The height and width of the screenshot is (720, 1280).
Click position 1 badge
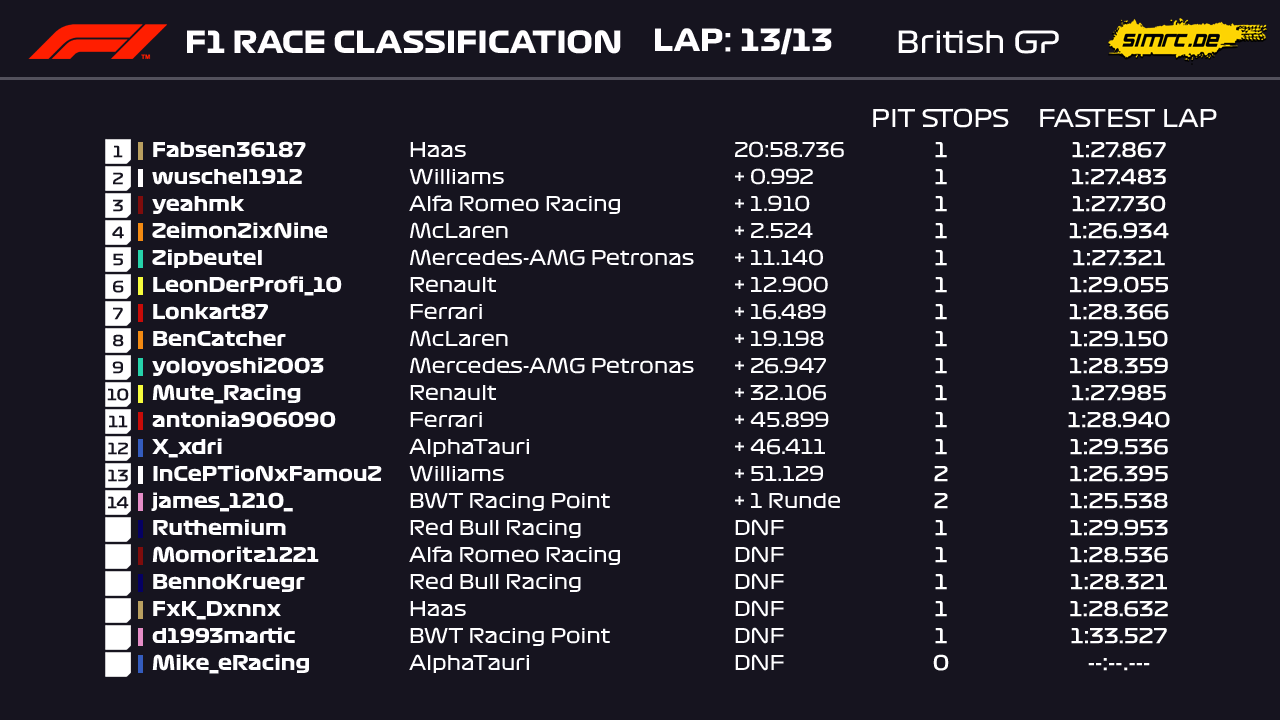pos(118,151)
